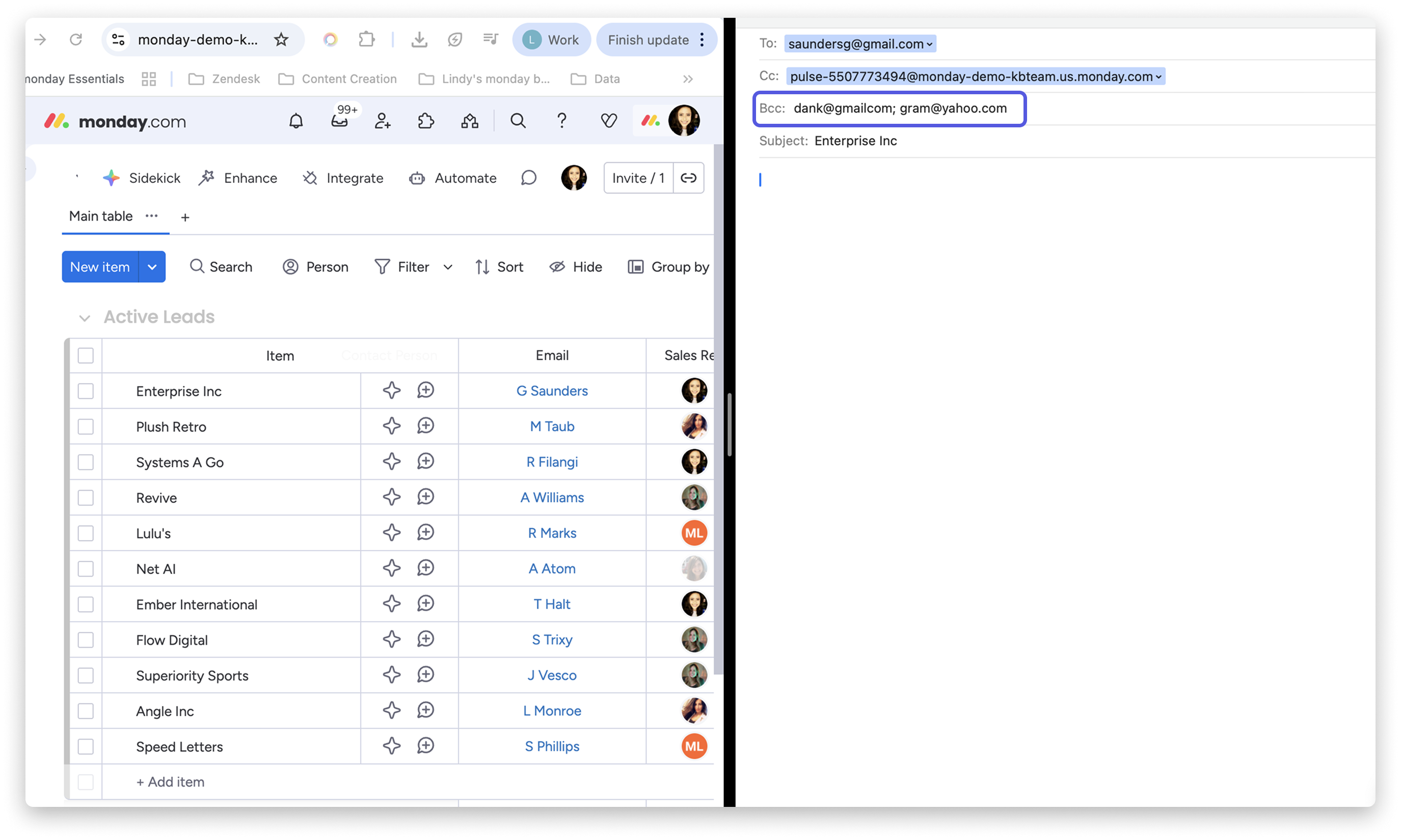This screenshot has width=1401, height=840.
Task: Expand the Filter options chevron
Action: point(448,267)
